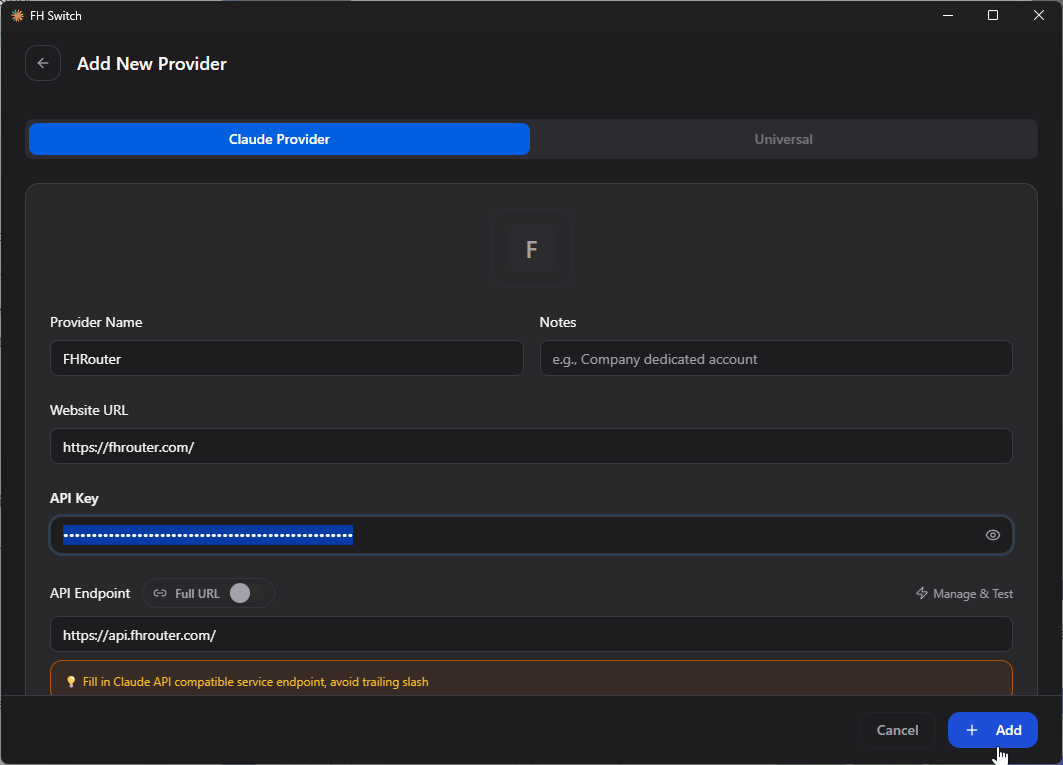
Task: Click the Provider Name field
Action: coord(287,358)
